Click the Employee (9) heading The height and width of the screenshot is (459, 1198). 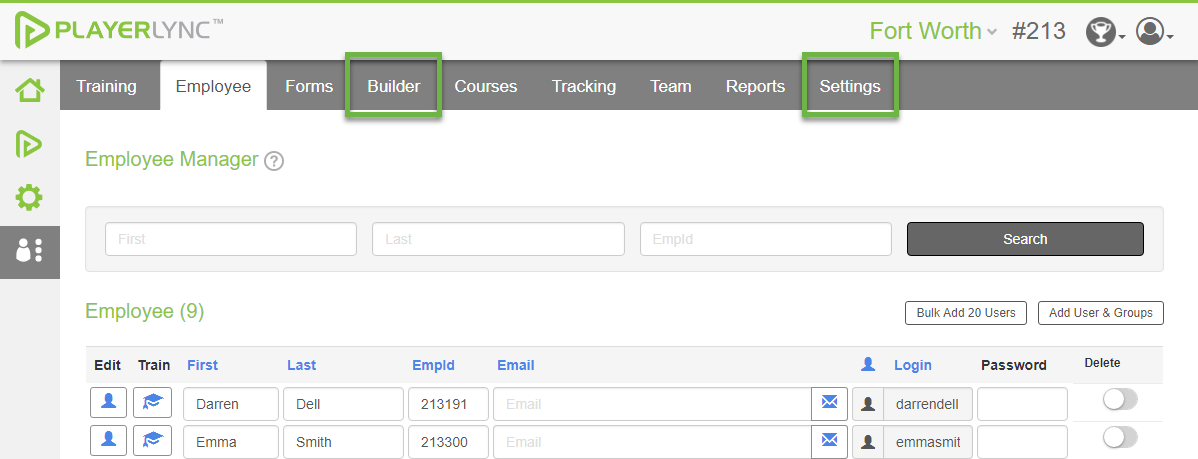144,312
